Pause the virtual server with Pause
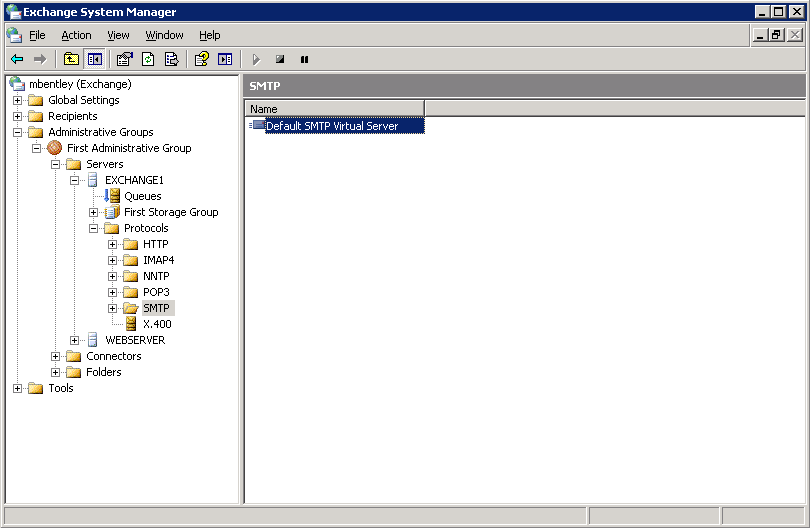This screenshot has width=810, height=528. [x=304, y=59]
